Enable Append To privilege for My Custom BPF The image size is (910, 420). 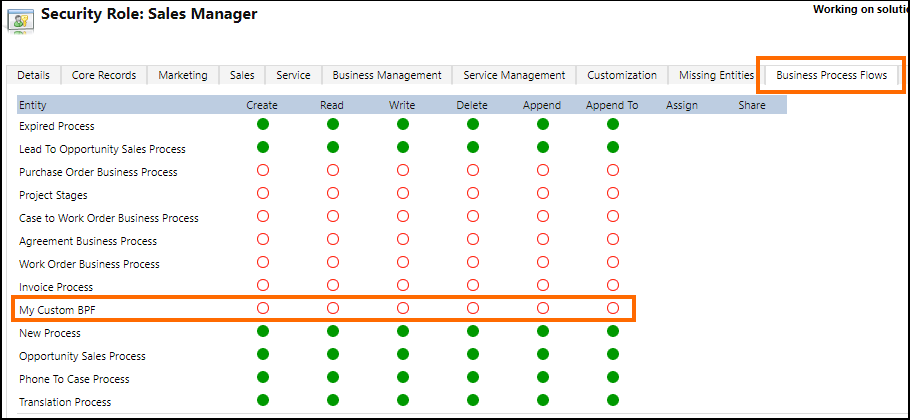613,308
